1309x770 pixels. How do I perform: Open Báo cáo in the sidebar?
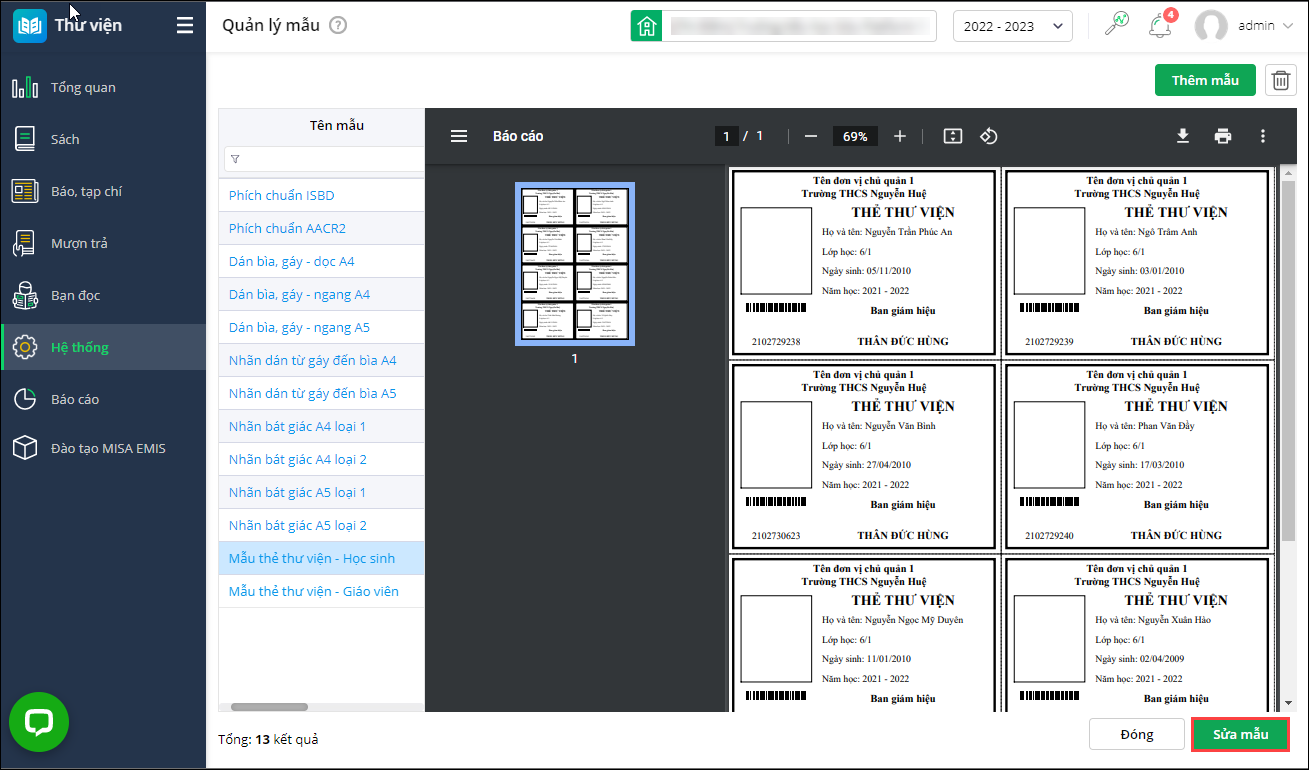tap(75, 399)
